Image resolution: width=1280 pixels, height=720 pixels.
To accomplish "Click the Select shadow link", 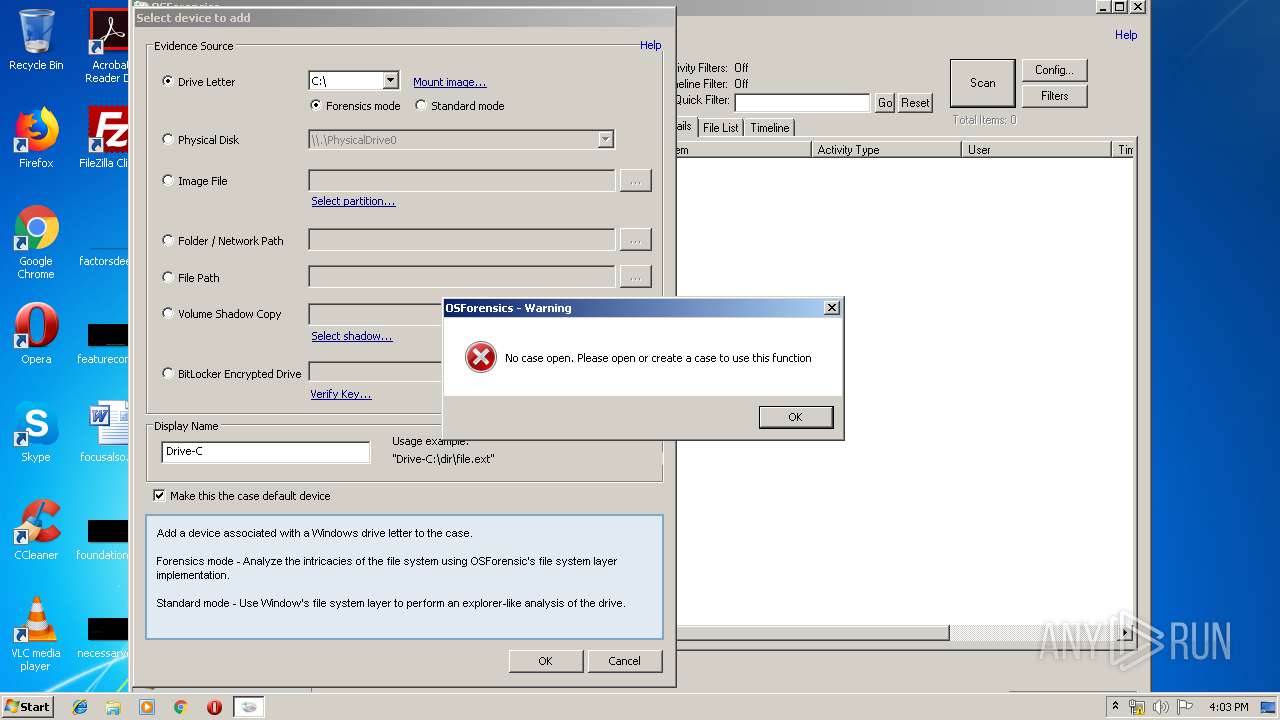I will pos(352,336).
